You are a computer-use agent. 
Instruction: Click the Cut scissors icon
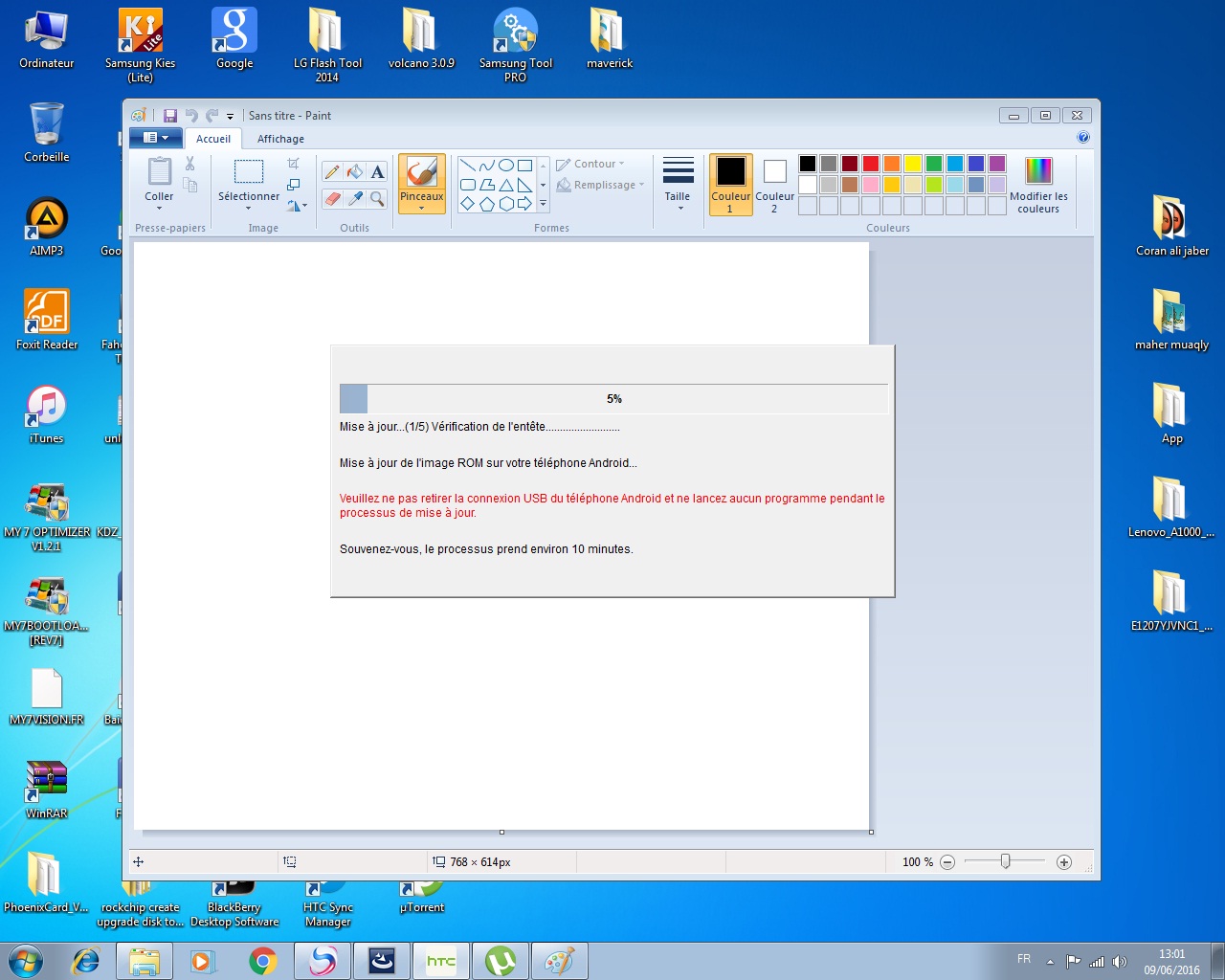click(x=190, y=165)
